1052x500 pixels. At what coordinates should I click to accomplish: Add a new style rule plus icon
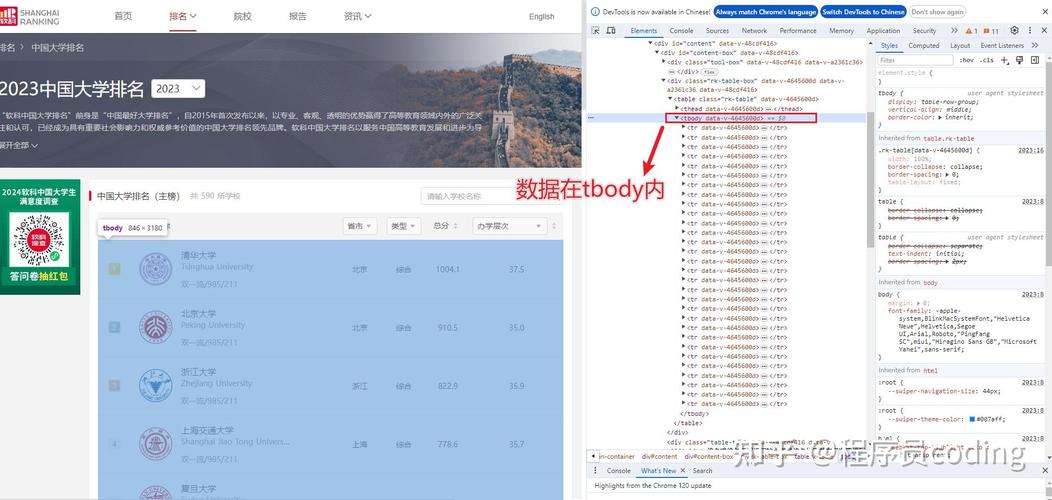point(1004,60)
